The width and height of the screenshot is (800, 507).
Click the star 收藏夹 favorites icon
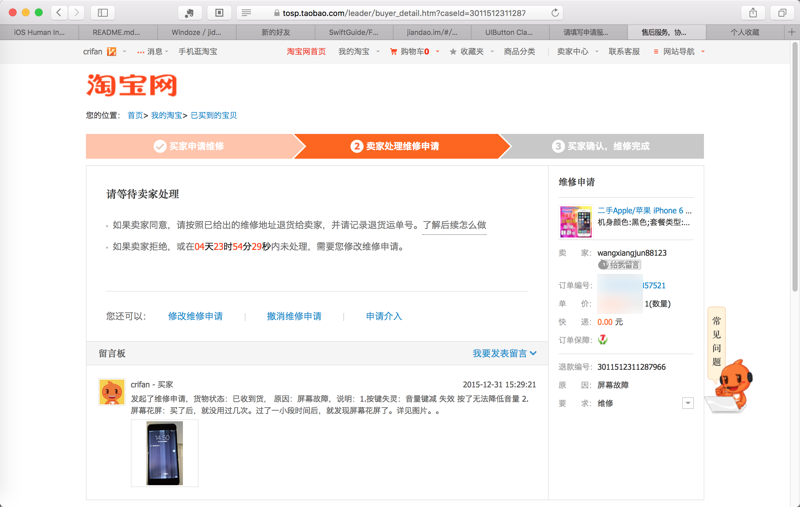(453, 52)
